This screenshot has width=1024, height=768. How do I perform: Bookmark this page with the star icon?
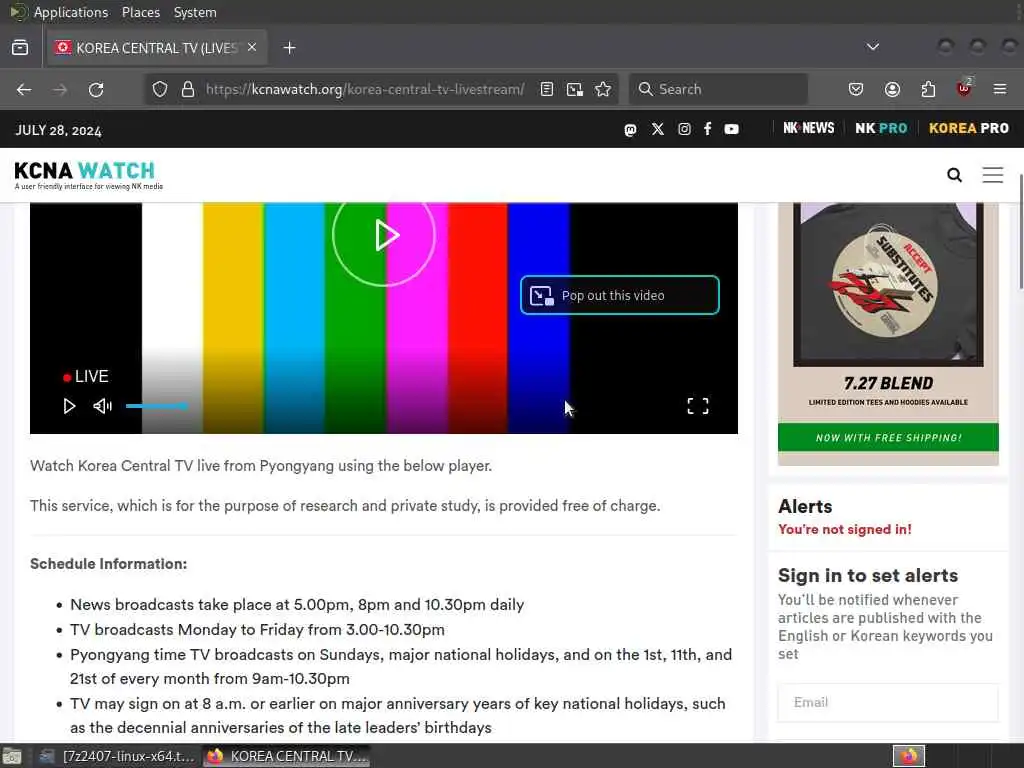pos(603,89)
